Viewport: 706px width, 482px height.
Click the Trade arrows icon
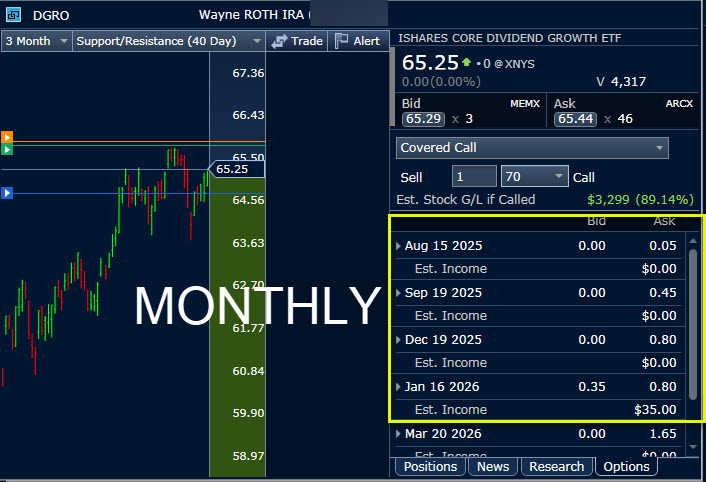pyautogui.click(x=279, y=41)
